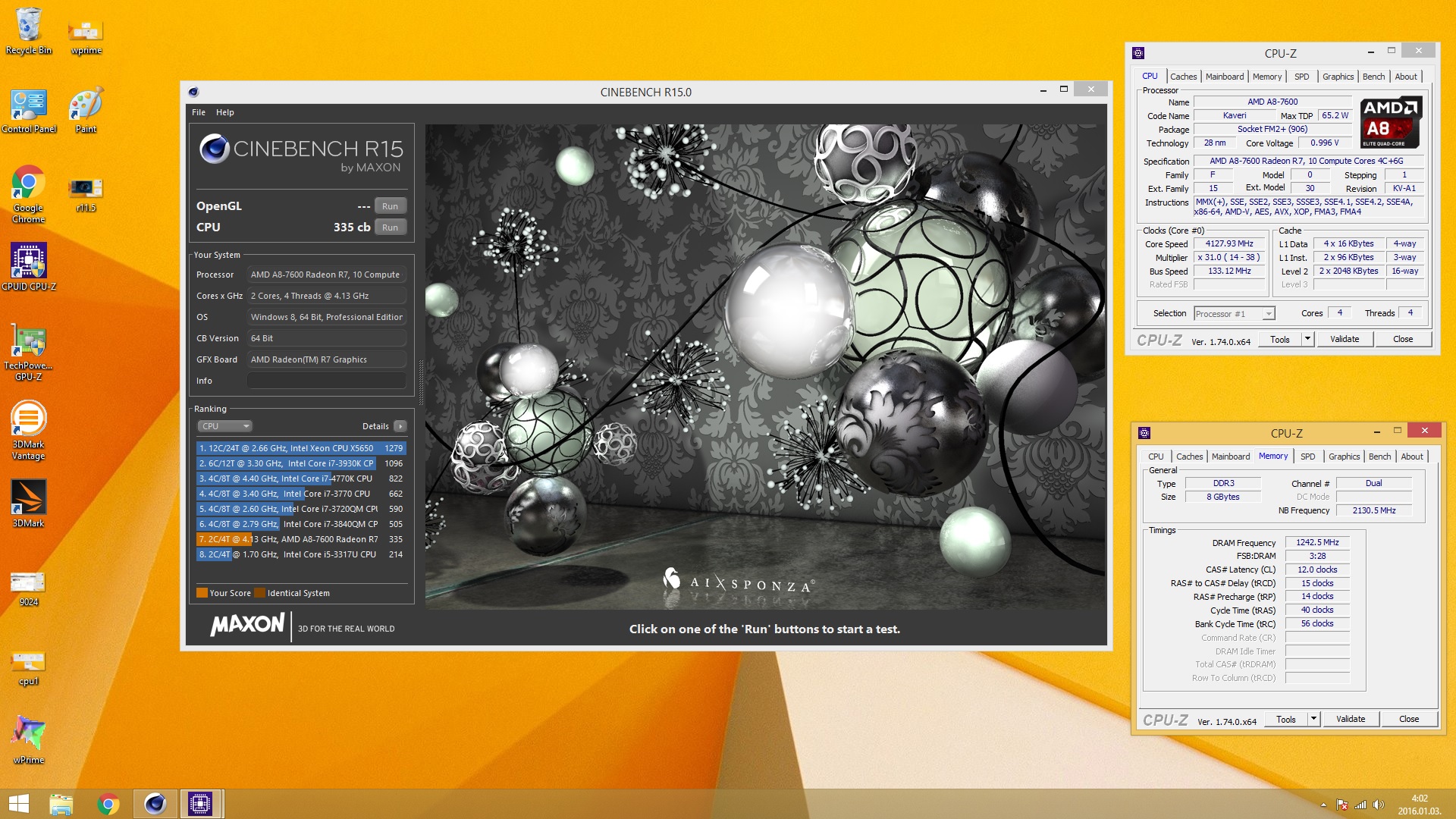1456x819 pixels.
Task: Show hidden tray icons arrow
Action: point(1324,805)
